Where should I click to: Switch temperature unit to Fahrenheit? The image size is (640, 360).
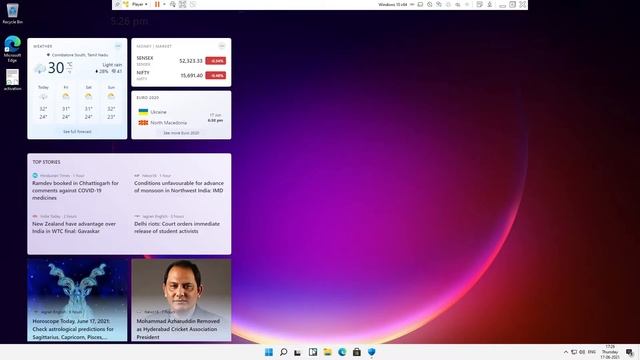tap(70, 72)
